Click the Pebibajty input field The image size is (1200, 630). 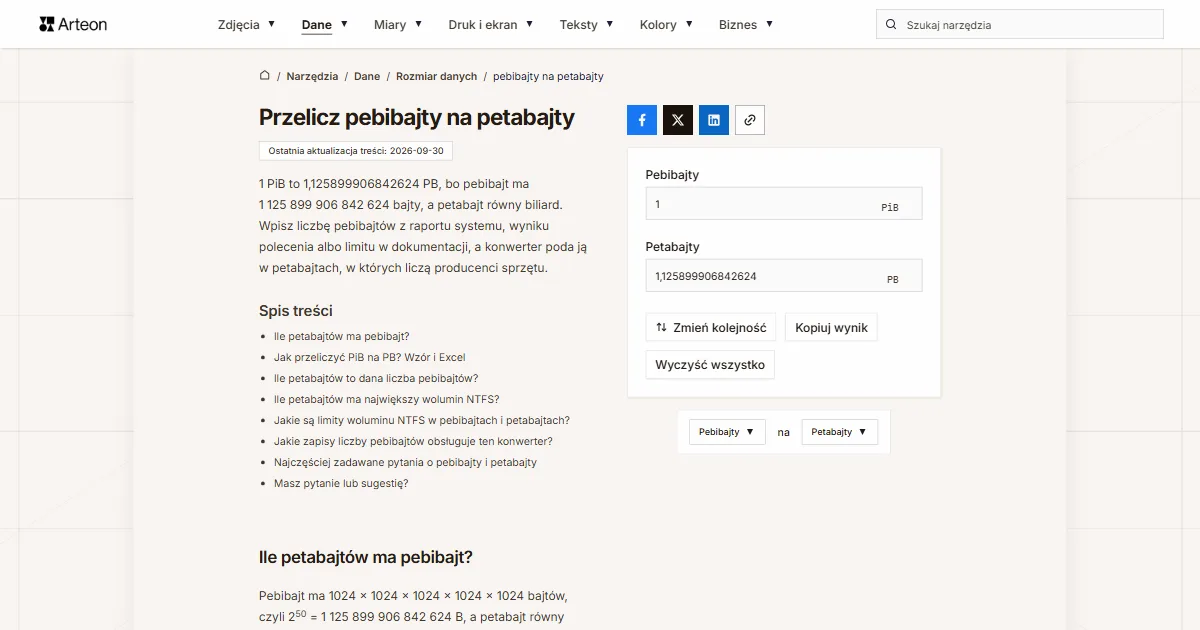click(x=784, y=204)
